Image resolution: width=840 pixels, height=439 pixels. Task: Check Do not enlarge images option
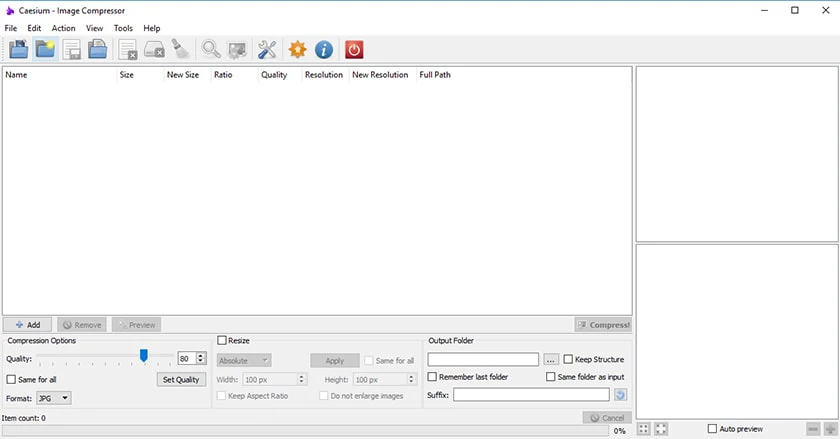(324, 396)
